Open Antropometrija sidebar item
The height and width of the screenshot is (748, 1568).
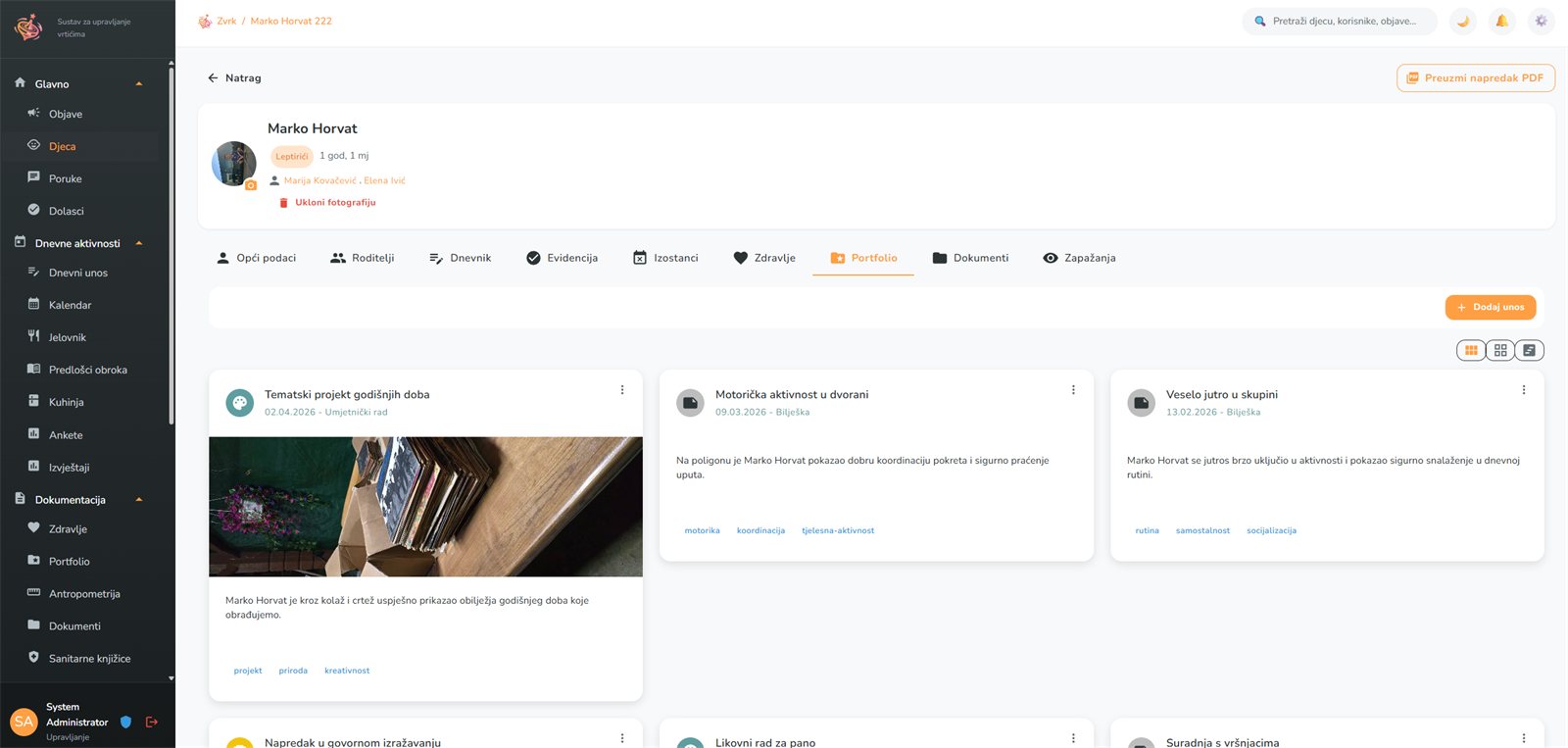click(x=83, y=594)
